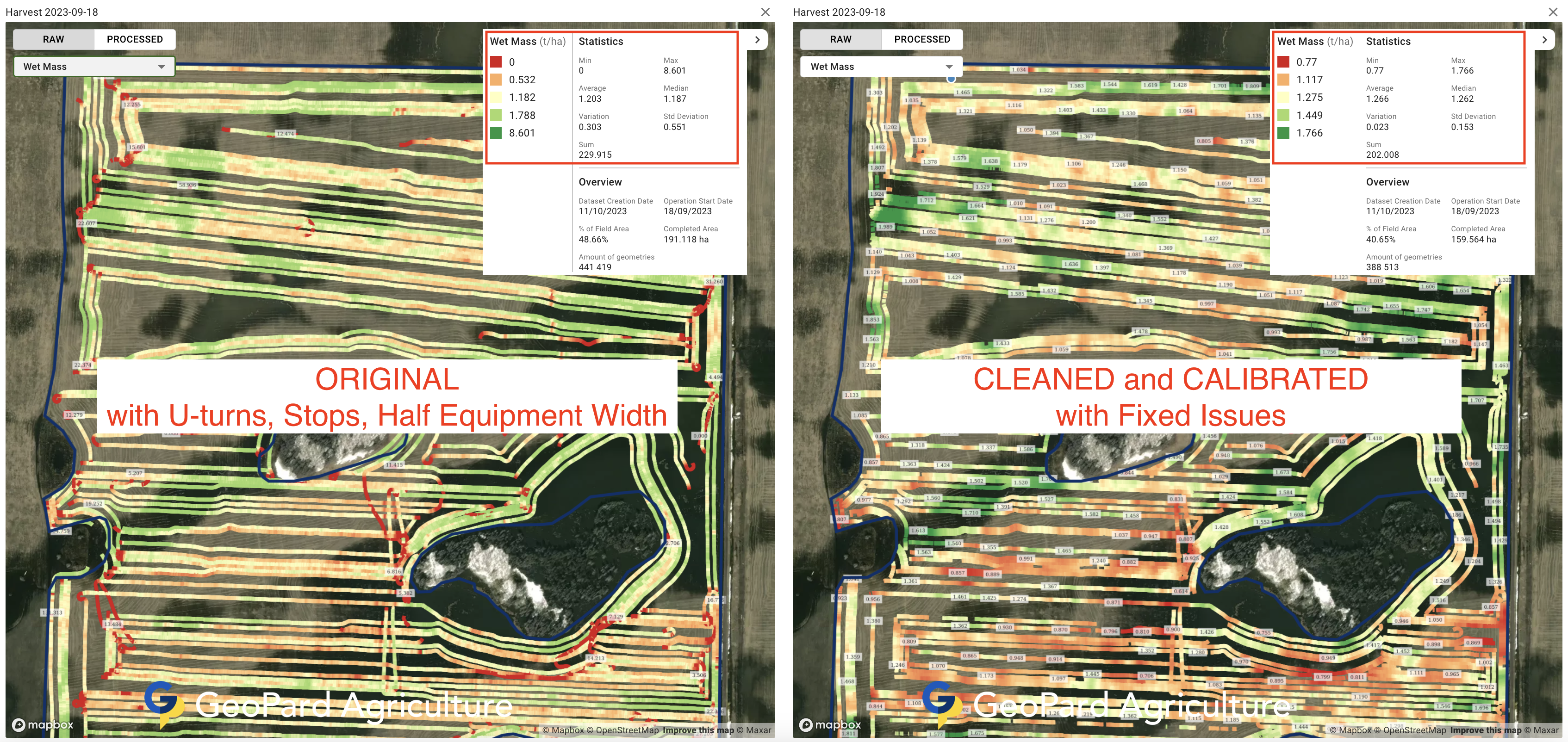Click 'Improve this map' link on right map
1568x742 pixels.
(1485, 730)
